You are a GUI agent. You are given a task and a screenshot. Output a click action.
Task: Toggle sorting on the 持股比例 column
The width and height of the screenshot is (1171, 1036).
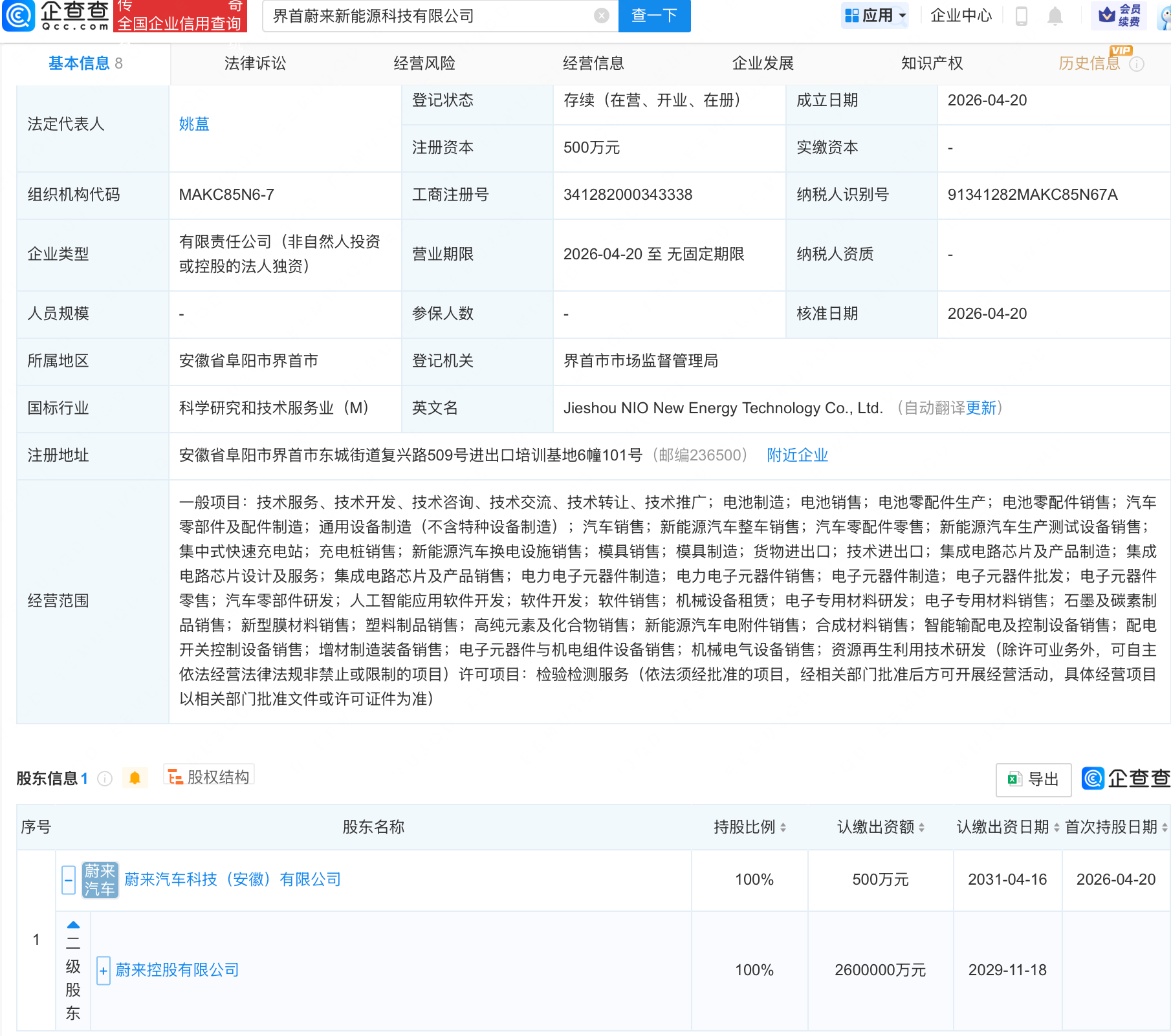pyautogui.click(x=784, y=827)
